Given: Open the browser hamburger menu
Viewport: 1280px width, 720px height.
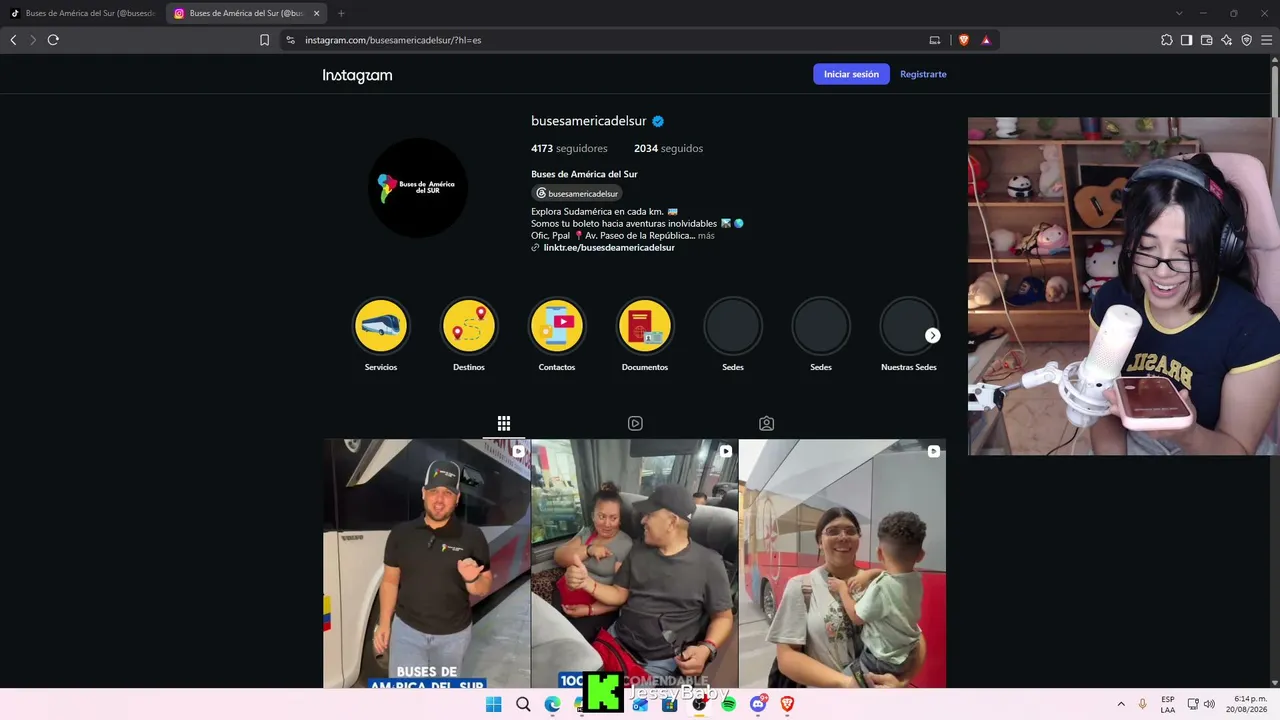Looking at the screenshot, I should (1267, 40).
